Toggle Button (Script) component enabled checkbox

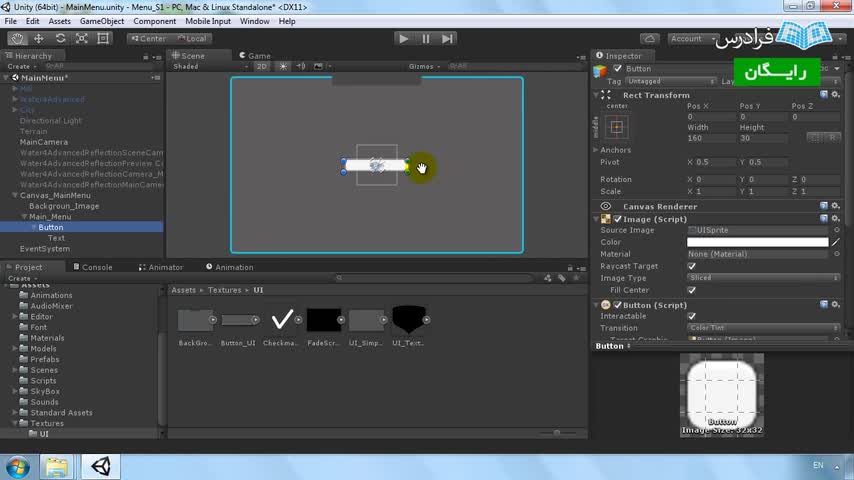618,305
